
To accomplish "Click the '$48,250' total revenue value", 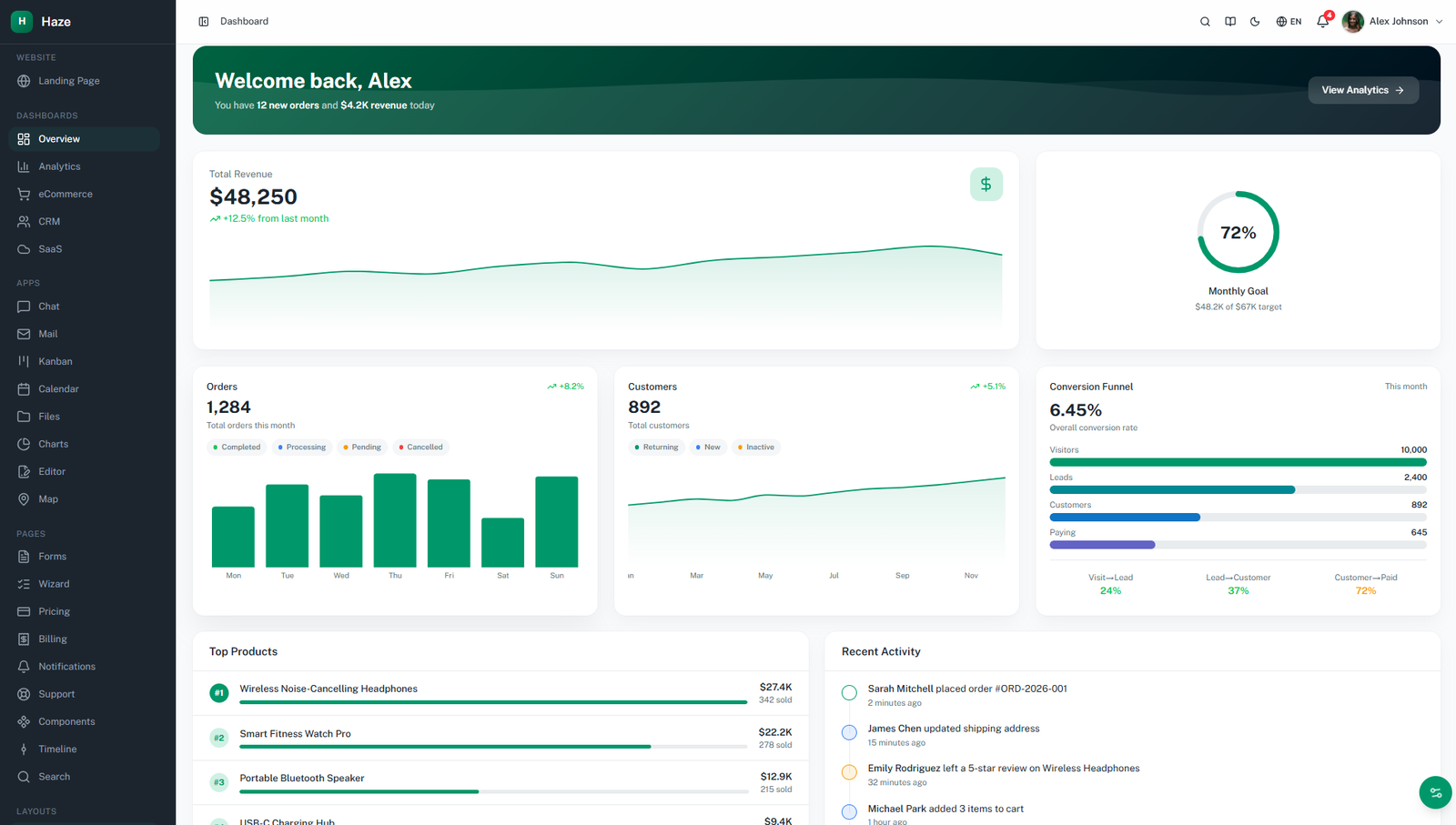I will (253, 196).
